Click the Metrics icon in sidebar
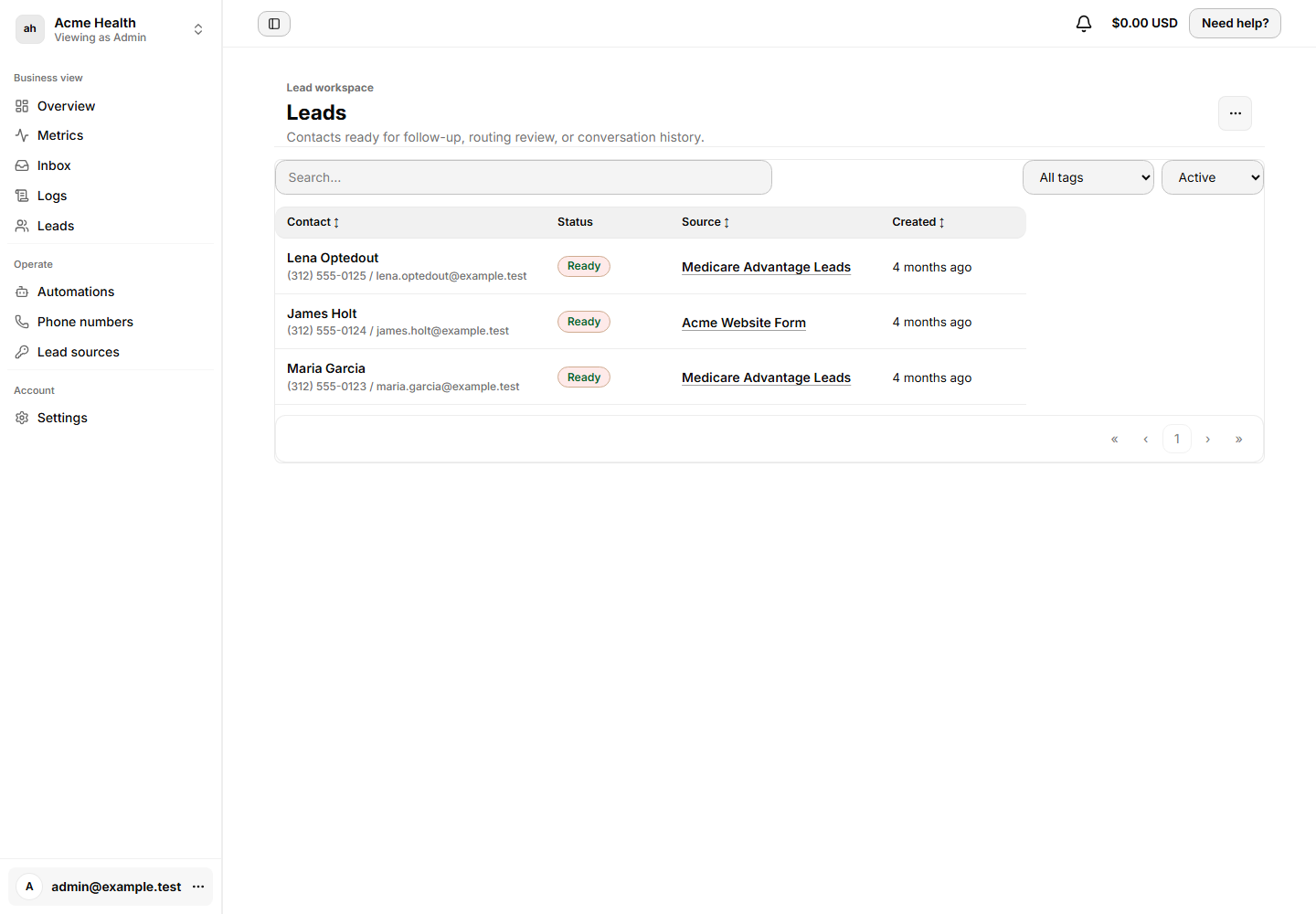The image size is (1316, 914). coord(22,135)
